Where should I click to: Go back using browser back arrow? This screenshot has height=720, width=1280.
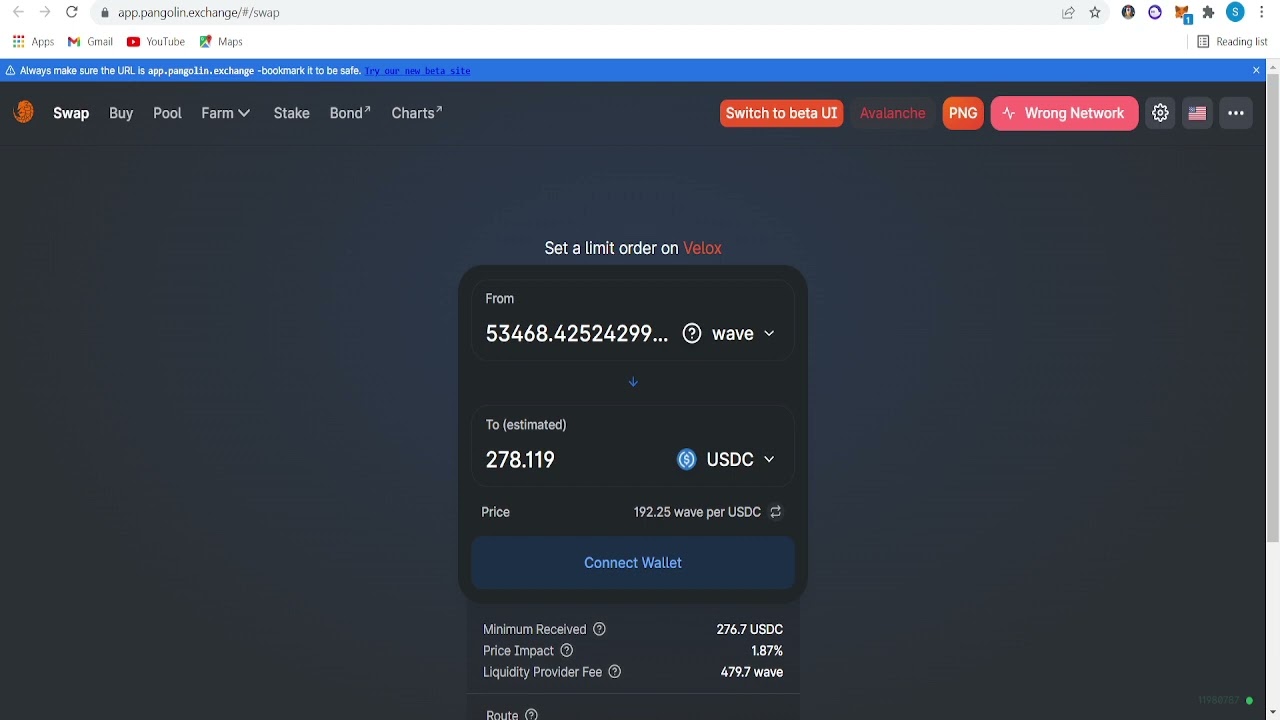click(x=18, y=13)
